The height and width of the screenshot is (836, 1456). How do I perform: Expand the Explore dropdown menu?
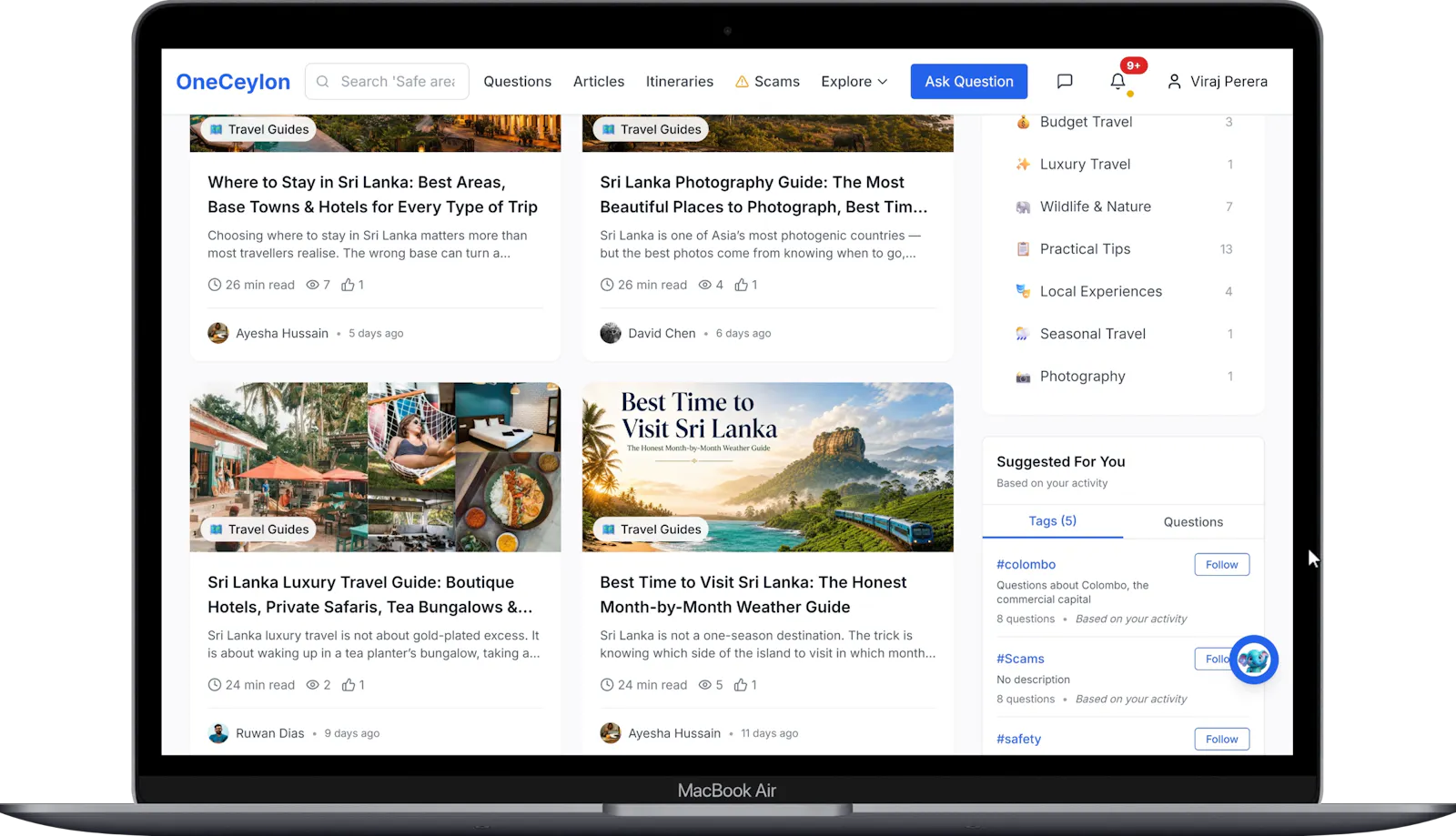coord(854,82)
